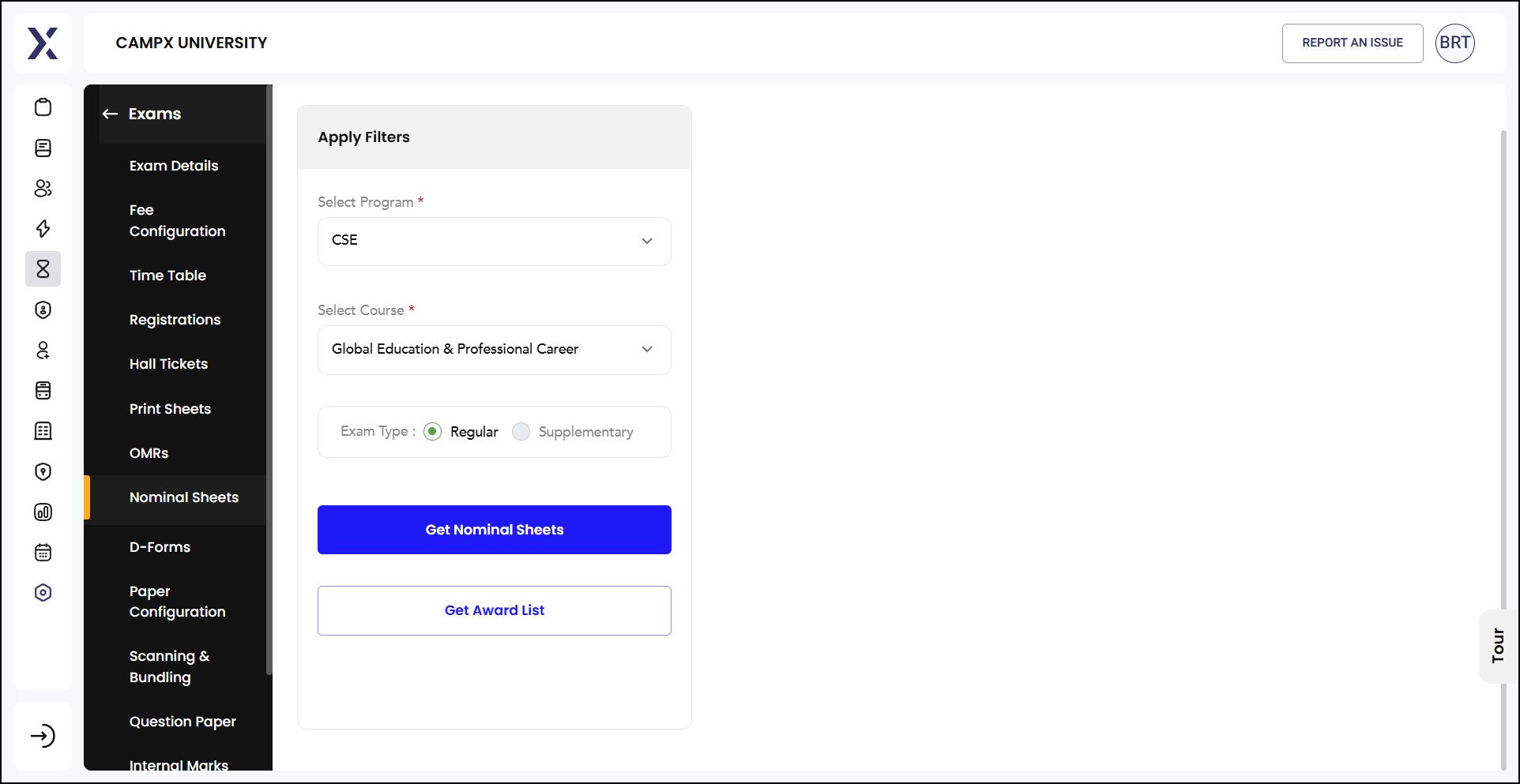Open the bus transport sidebar icon

tap(43, 390)
